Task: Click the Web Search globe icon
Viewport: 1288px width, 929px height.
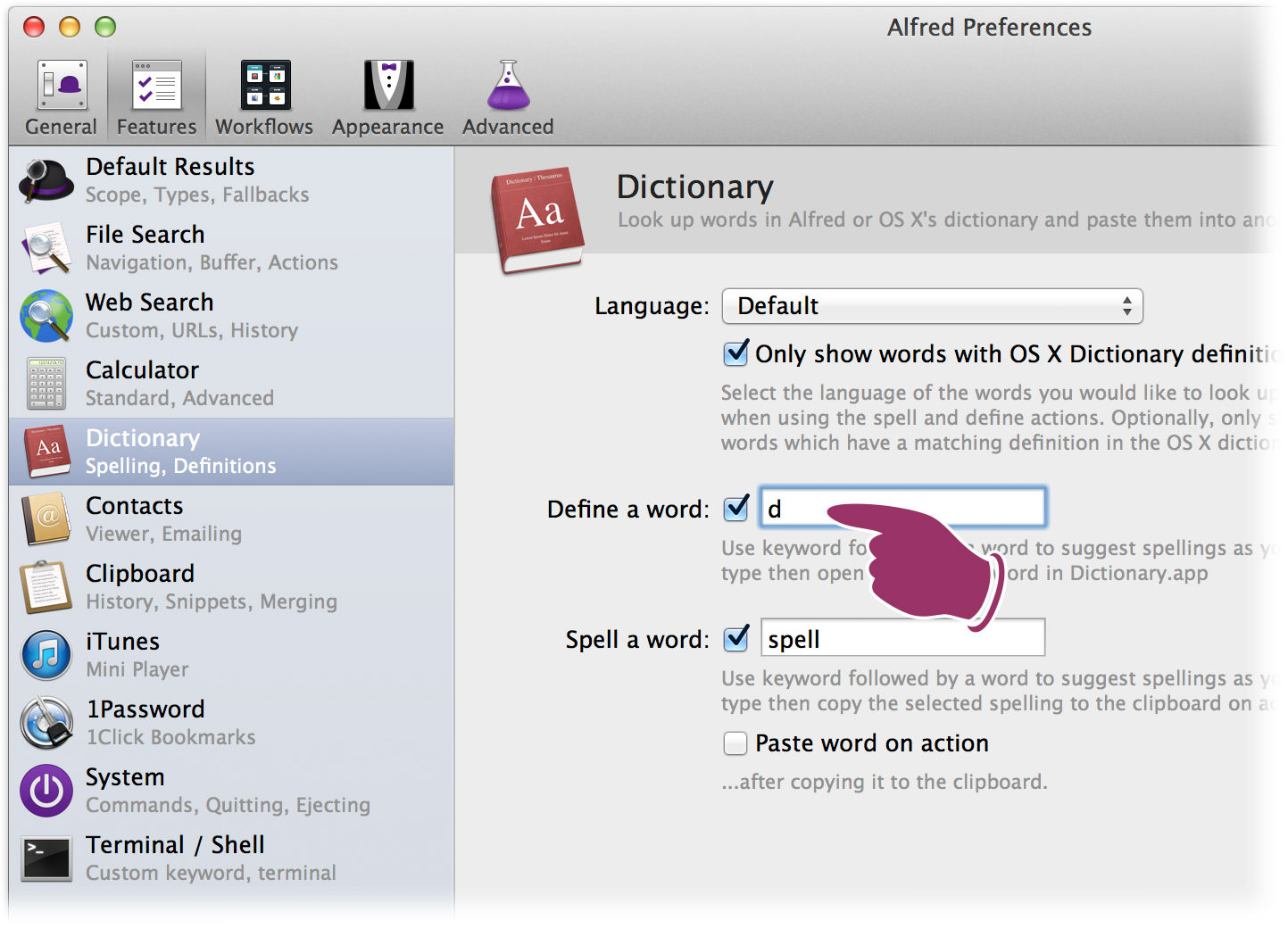Action: (x=46, y=316)
